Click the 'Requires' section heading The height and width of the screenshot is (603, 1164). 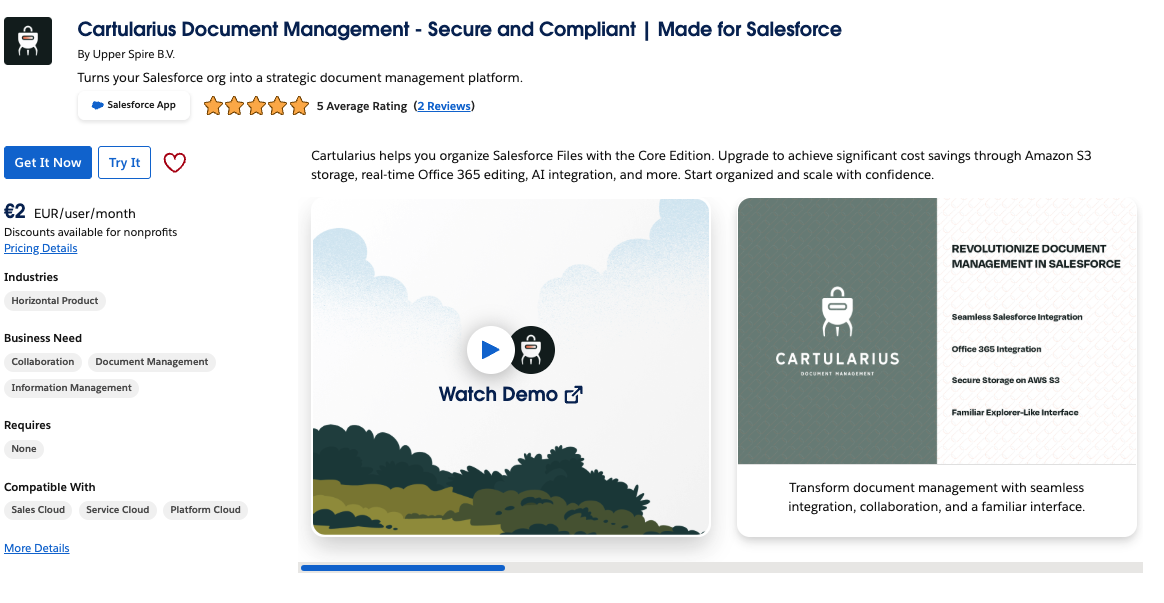pyautogui.click(x=27, y=426)
